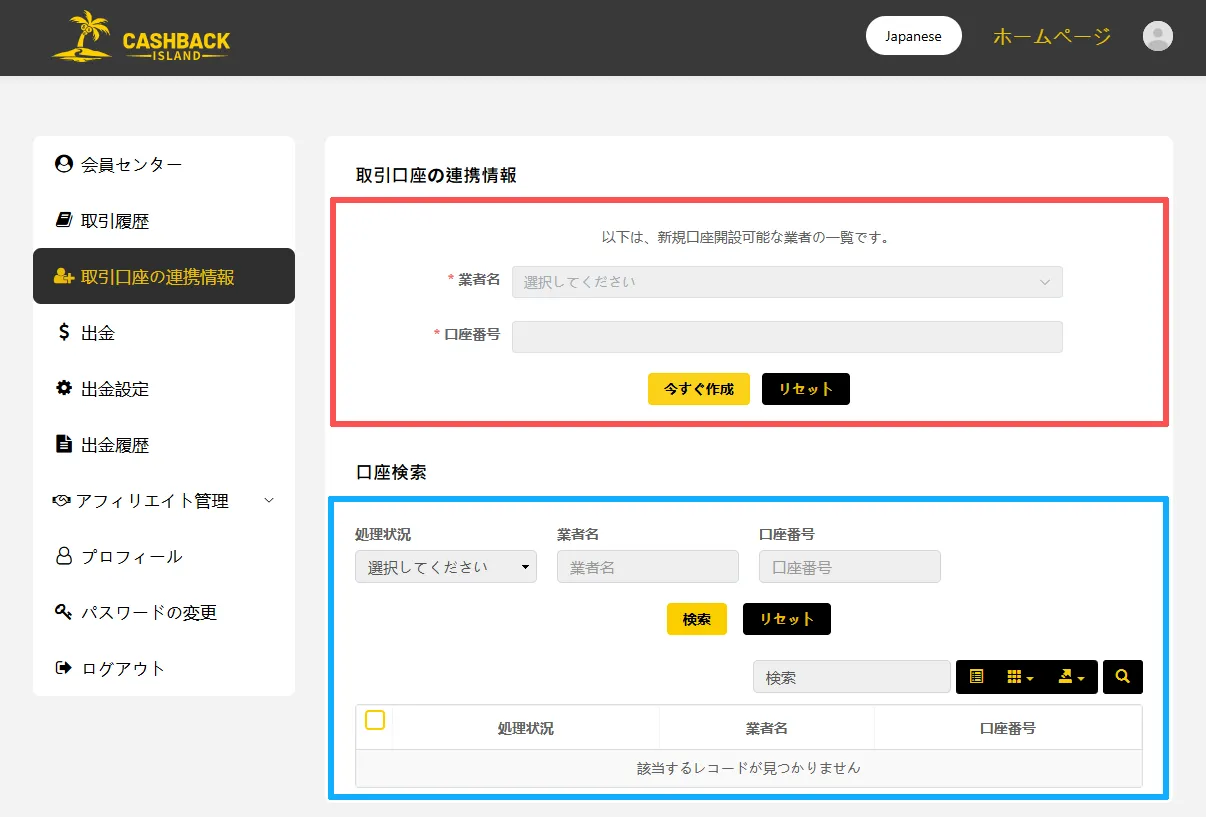Click the magnifier advanced search icon
The width and height of the screenshot is (1206, 817).
[1122, 677]
